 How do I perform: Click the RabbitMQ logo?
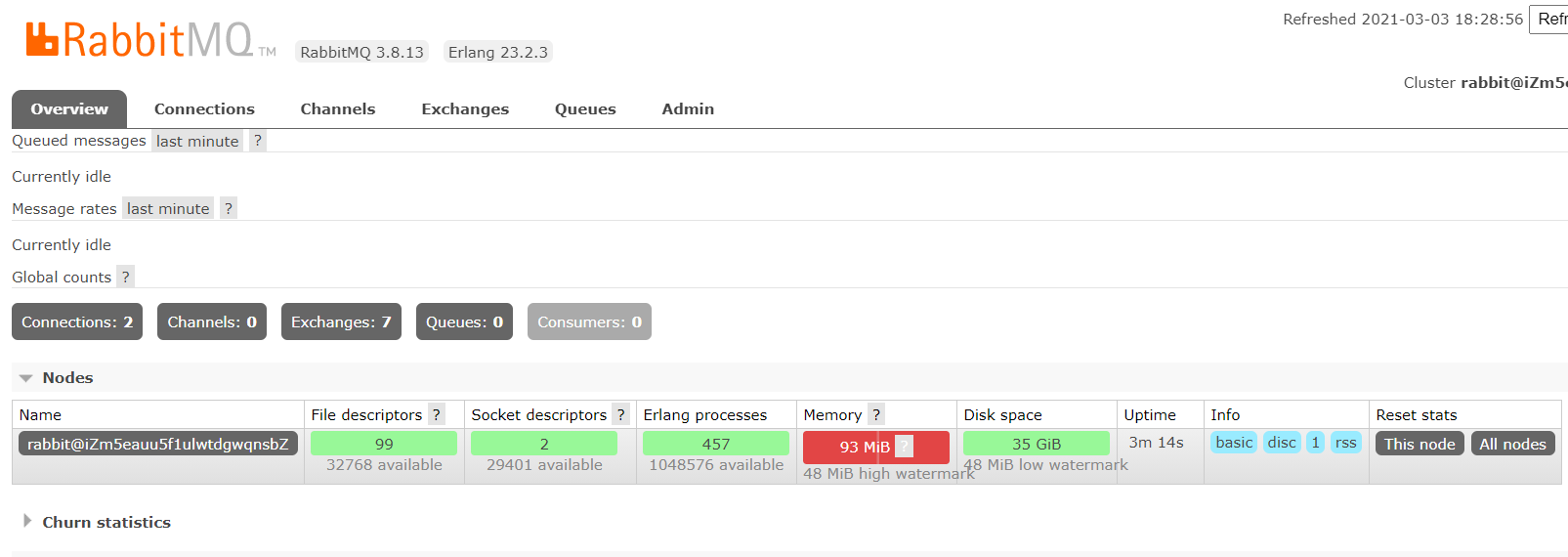[x=140, y=40]
